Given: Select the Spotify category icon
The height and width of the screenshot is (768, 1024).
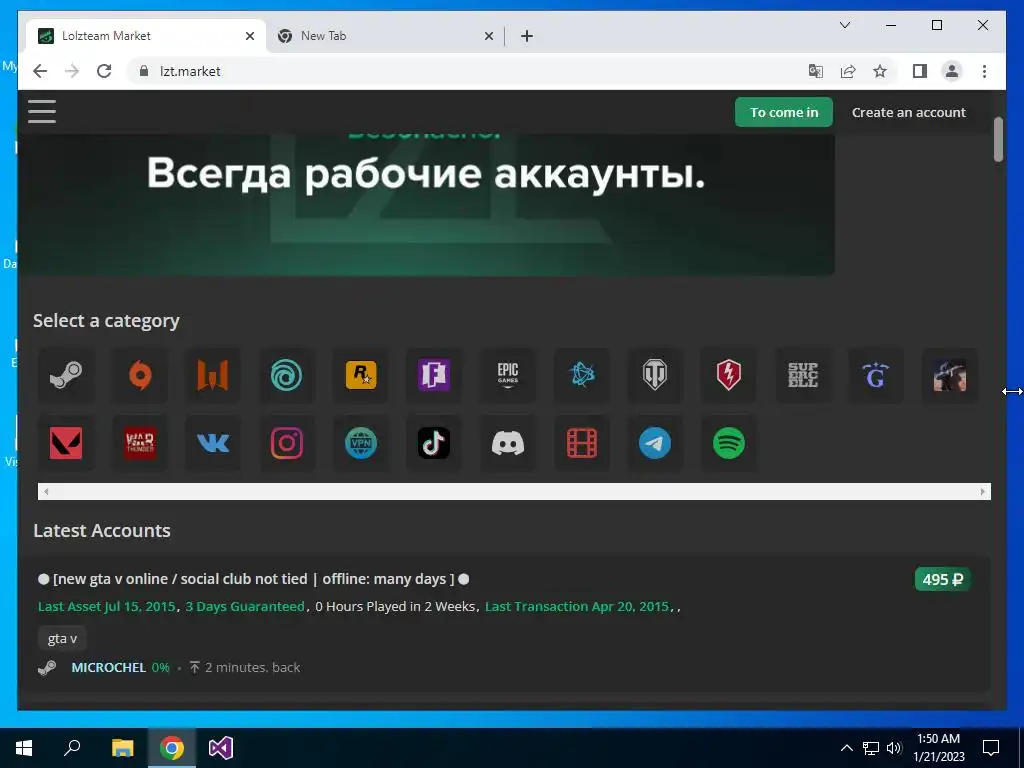Looking at the screenshot, I should point(729,443).
